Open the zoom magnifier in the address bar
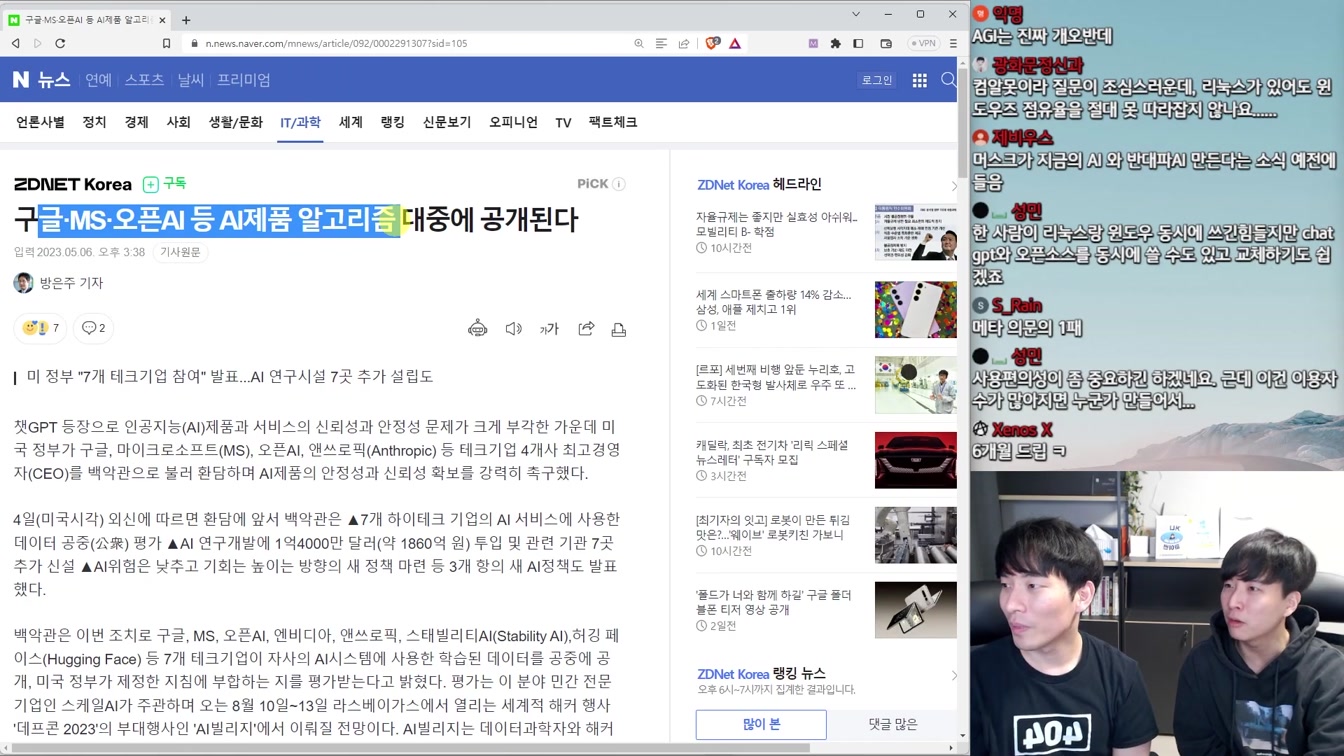1344x756 pixels. 639,43
